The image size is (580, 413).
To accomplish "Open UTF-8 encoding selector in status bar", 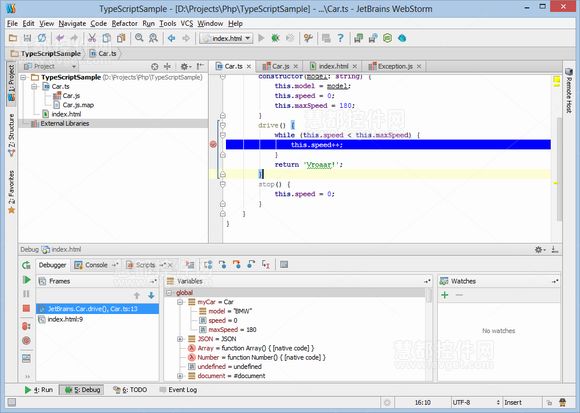I will coord(476,402).
